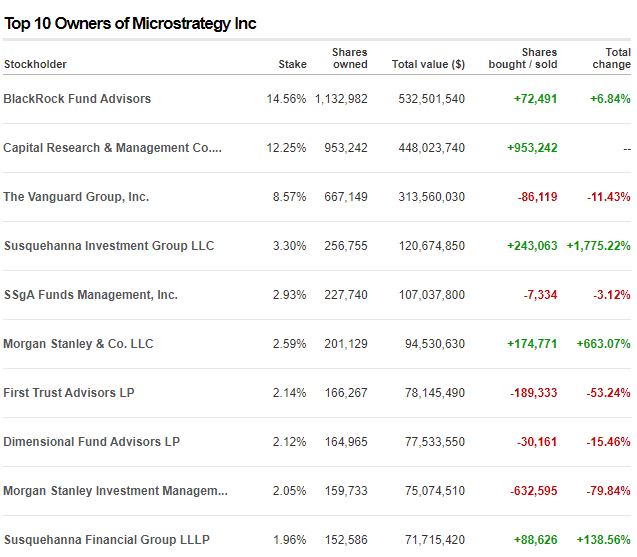The image size is (637, 557).
Task: Select total value 71,715,420
Action: pos(435,540)
